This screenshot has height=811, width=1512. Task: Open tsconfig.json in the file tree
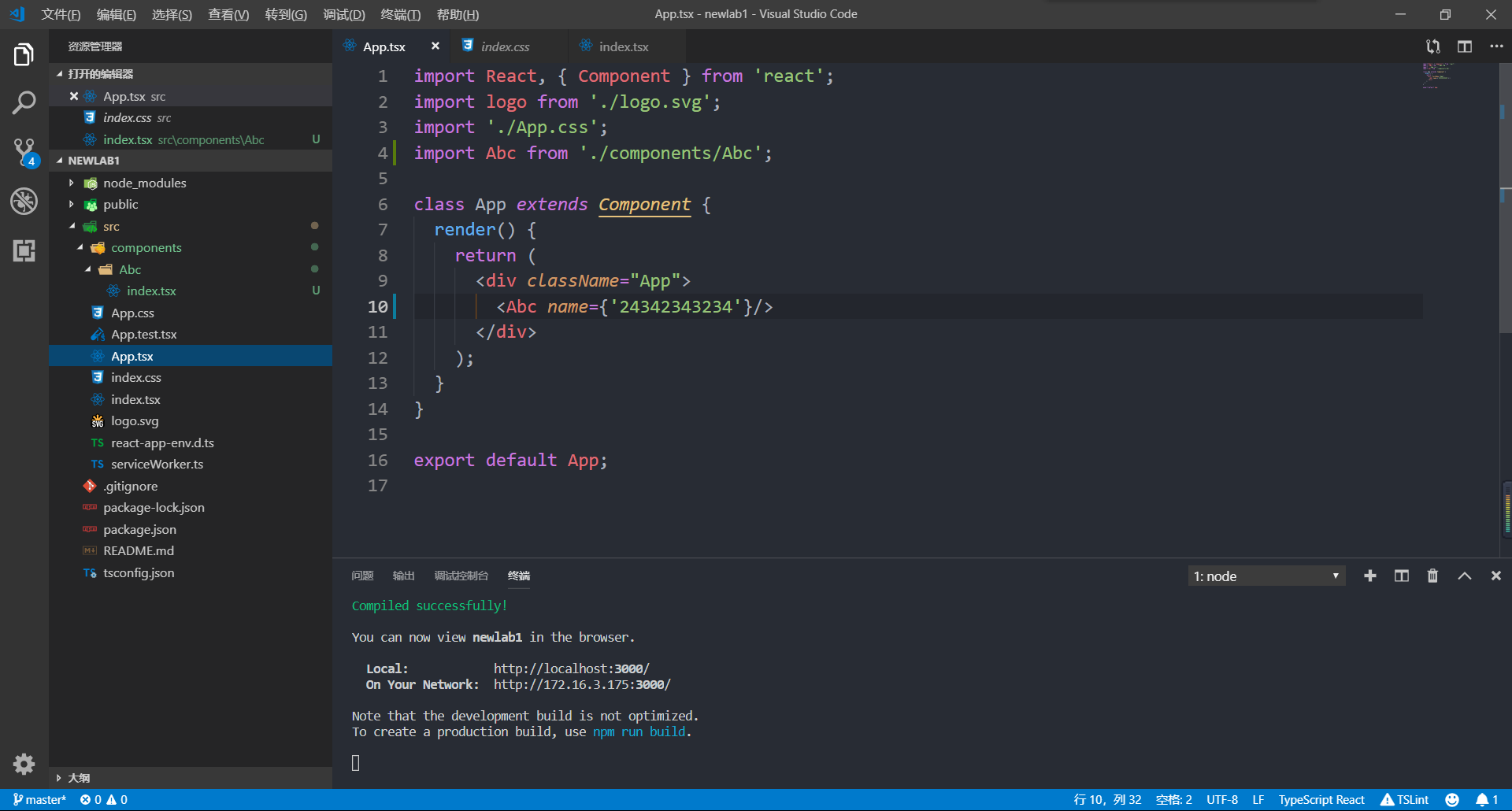pos(190,572)
